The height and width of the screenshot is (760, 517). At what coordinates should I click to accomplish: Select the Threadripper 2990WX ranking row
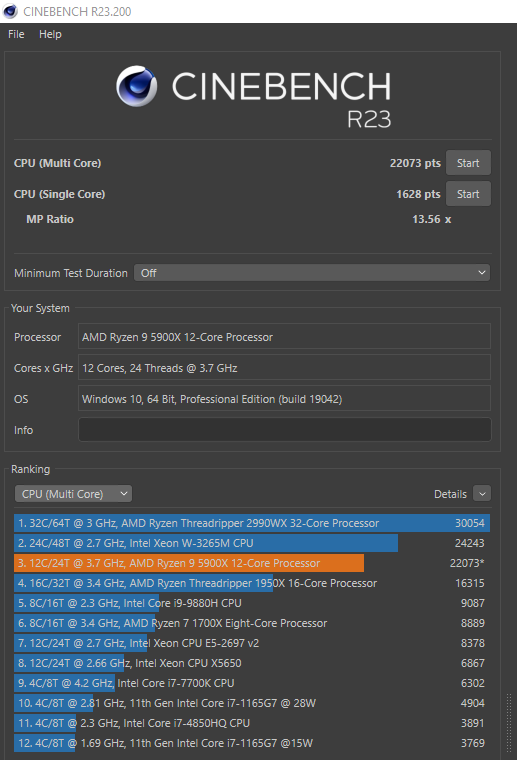coord(252,523)
